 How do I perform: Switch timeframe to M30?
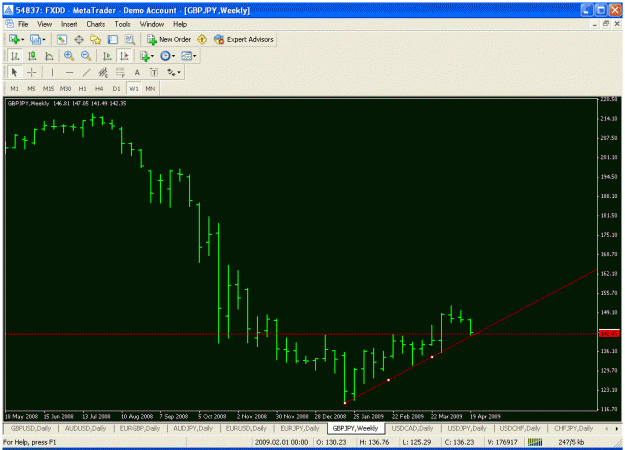[x=65, y=88]
